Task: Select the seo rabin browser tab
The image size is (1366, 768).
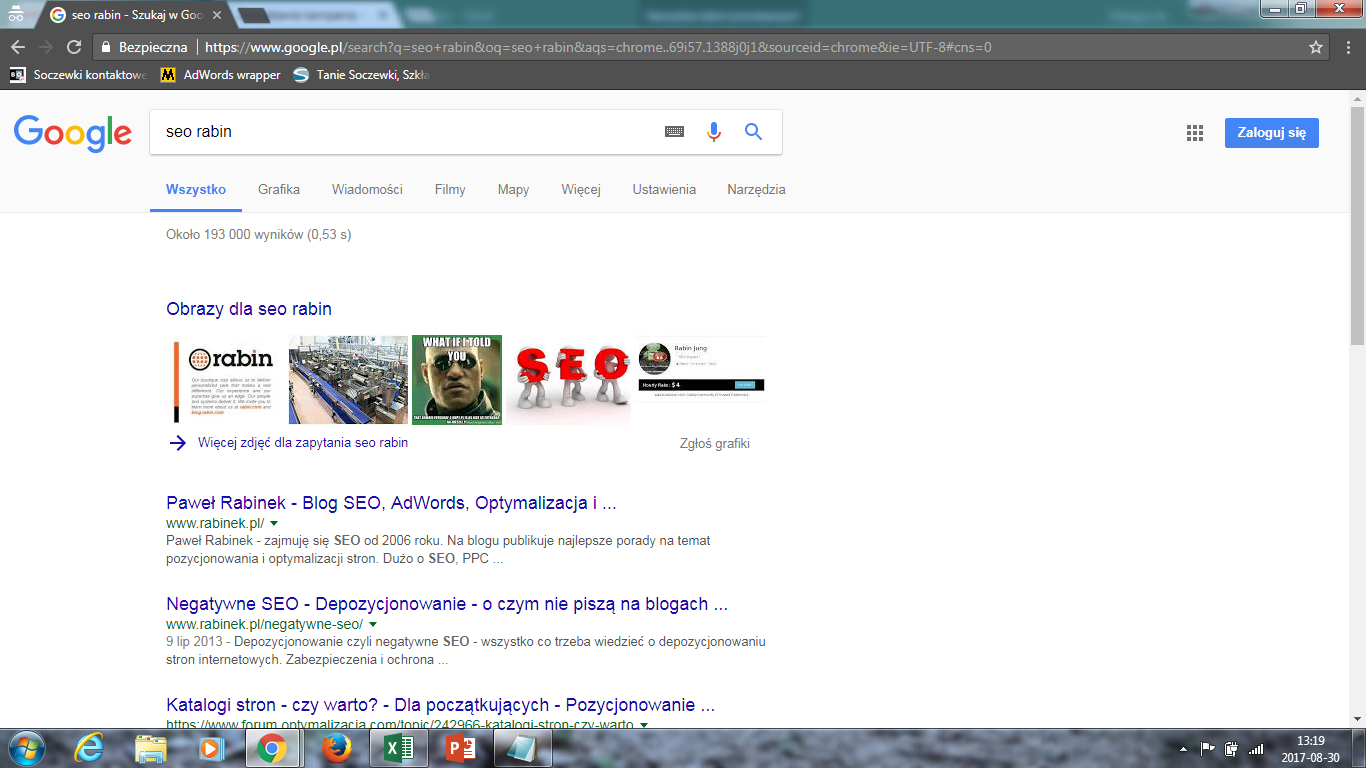Action: click(x=130, y=15)
